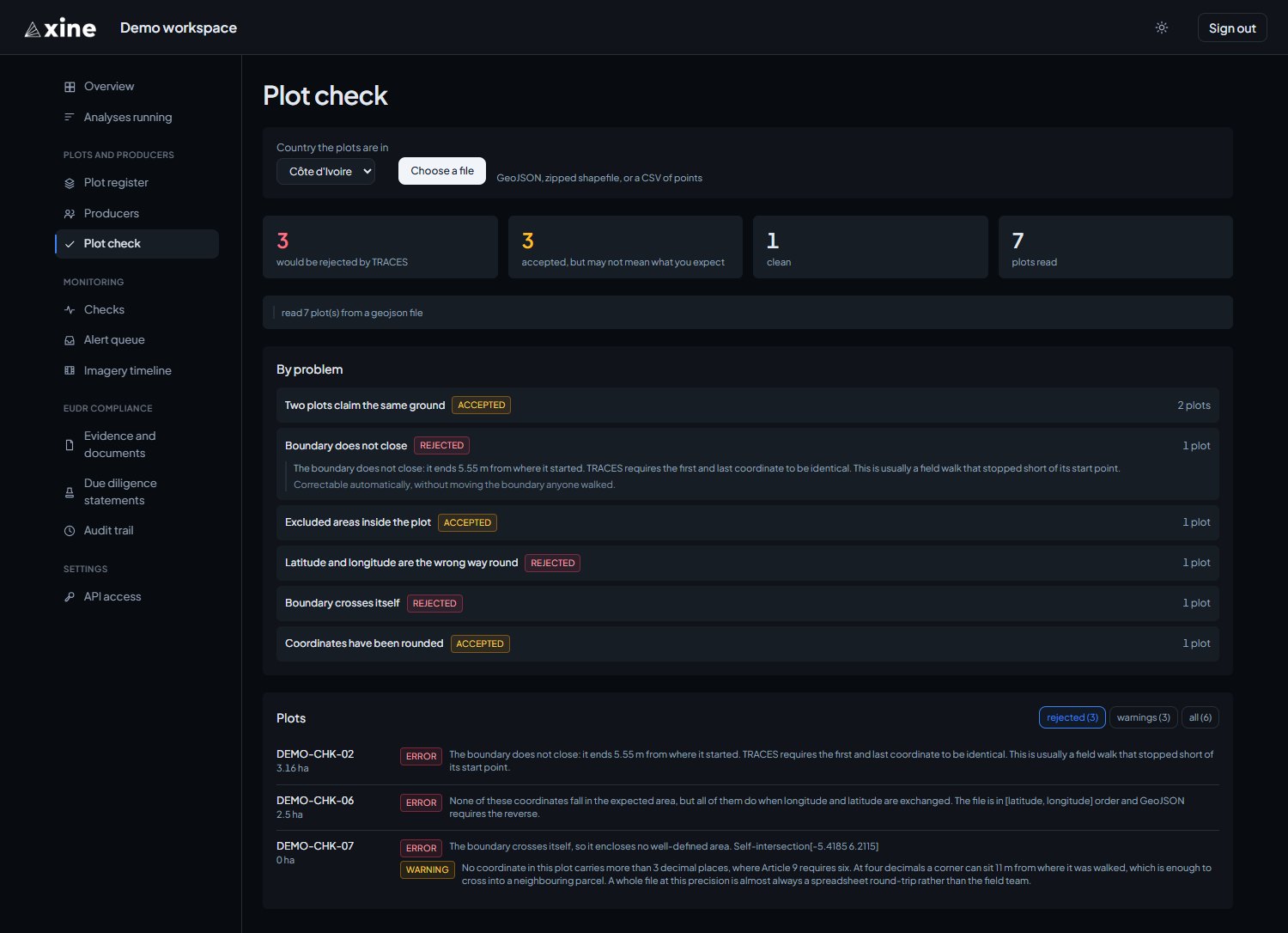Navigate to Audit trail
Screen dimensions: 1288x933
point(137,531)
